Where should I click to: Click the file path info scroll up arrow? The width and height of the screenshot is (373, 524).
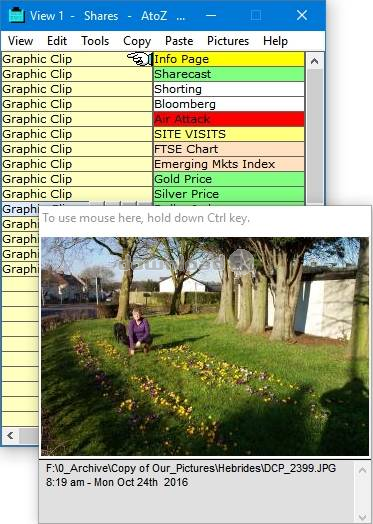(362, 471)
